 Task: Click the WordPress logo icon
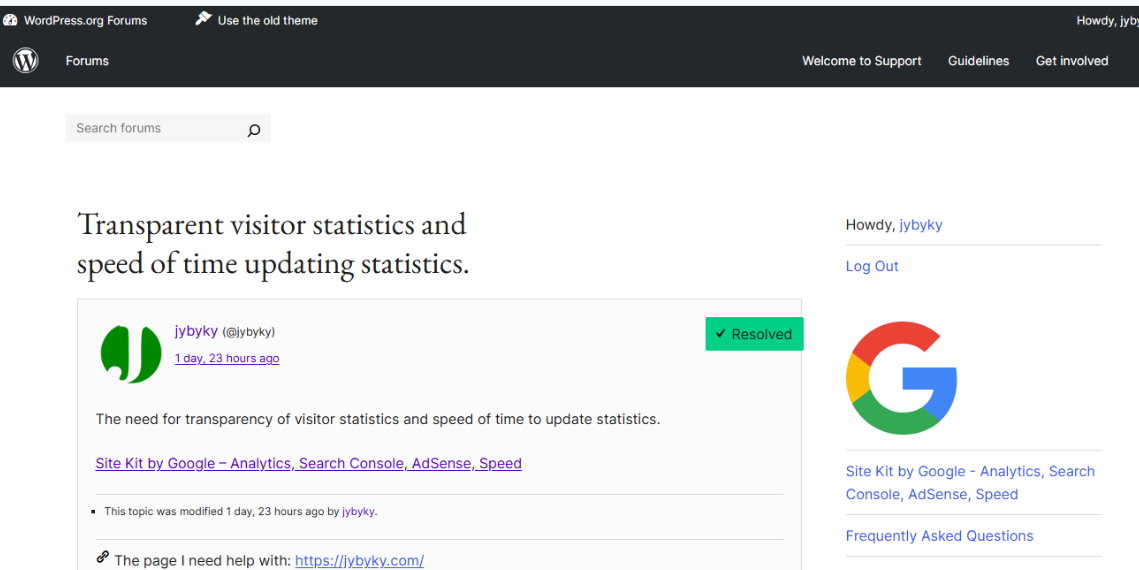25,60
